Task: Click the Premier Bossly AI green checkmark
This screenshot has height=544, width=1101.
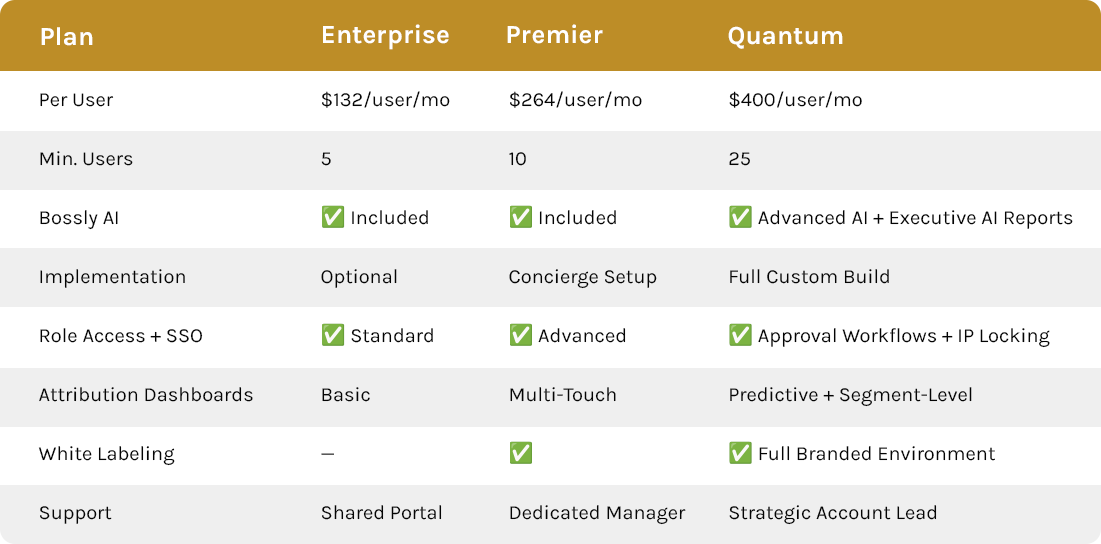Action: [520, 218]
